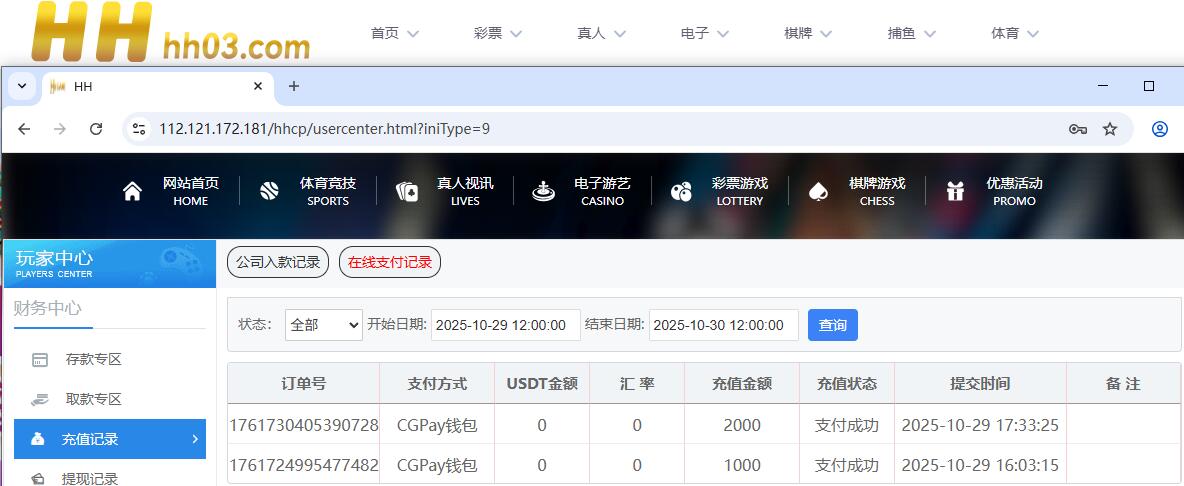Open the 状态 dropdown showing 全部

(x=323, y=325)
